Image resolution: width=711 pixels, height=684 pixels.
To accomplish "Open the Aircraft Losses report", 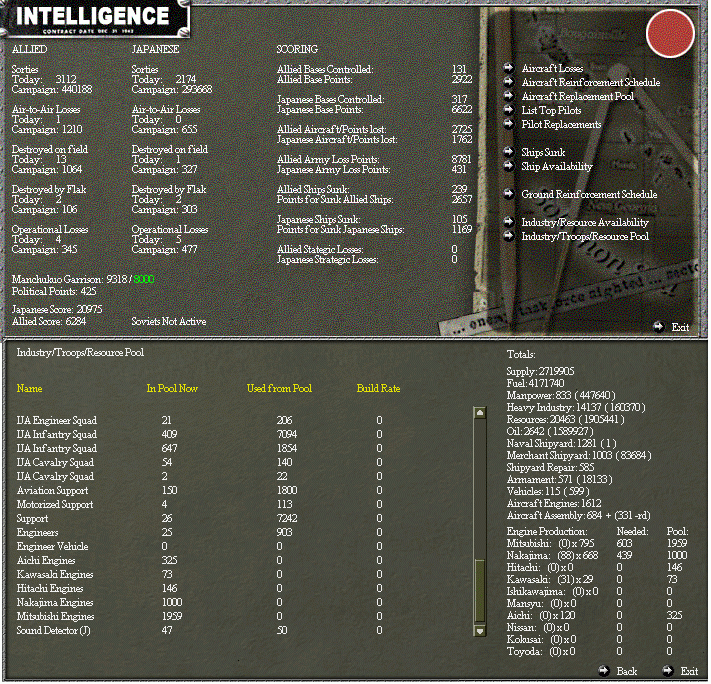I will [x=552, y=68].
